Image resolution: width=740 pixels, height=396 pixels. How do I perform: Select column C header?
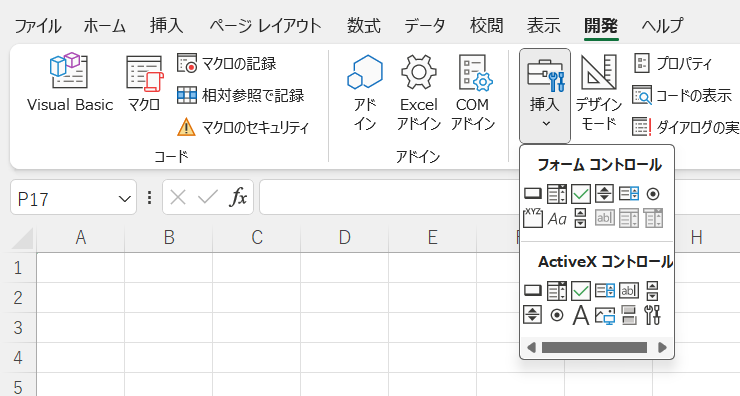[x=257, y=237]
